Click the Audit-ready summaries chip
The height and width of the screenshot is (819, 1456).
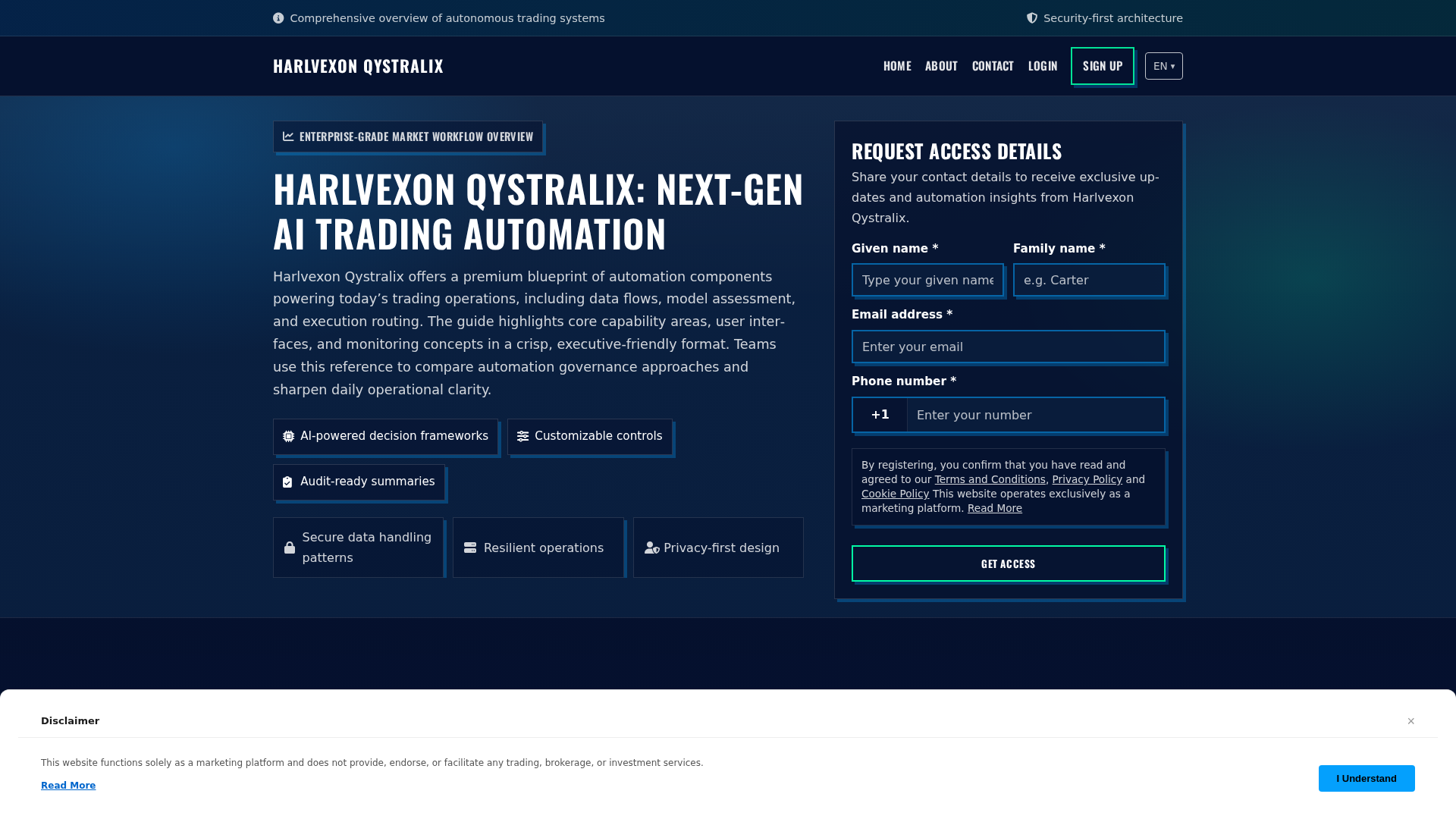click(359, 482)
